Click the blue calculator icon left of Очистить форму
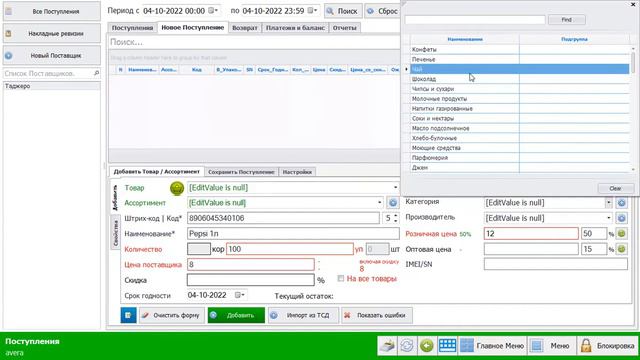Screen dimensions: 640x360 (128, 315)
